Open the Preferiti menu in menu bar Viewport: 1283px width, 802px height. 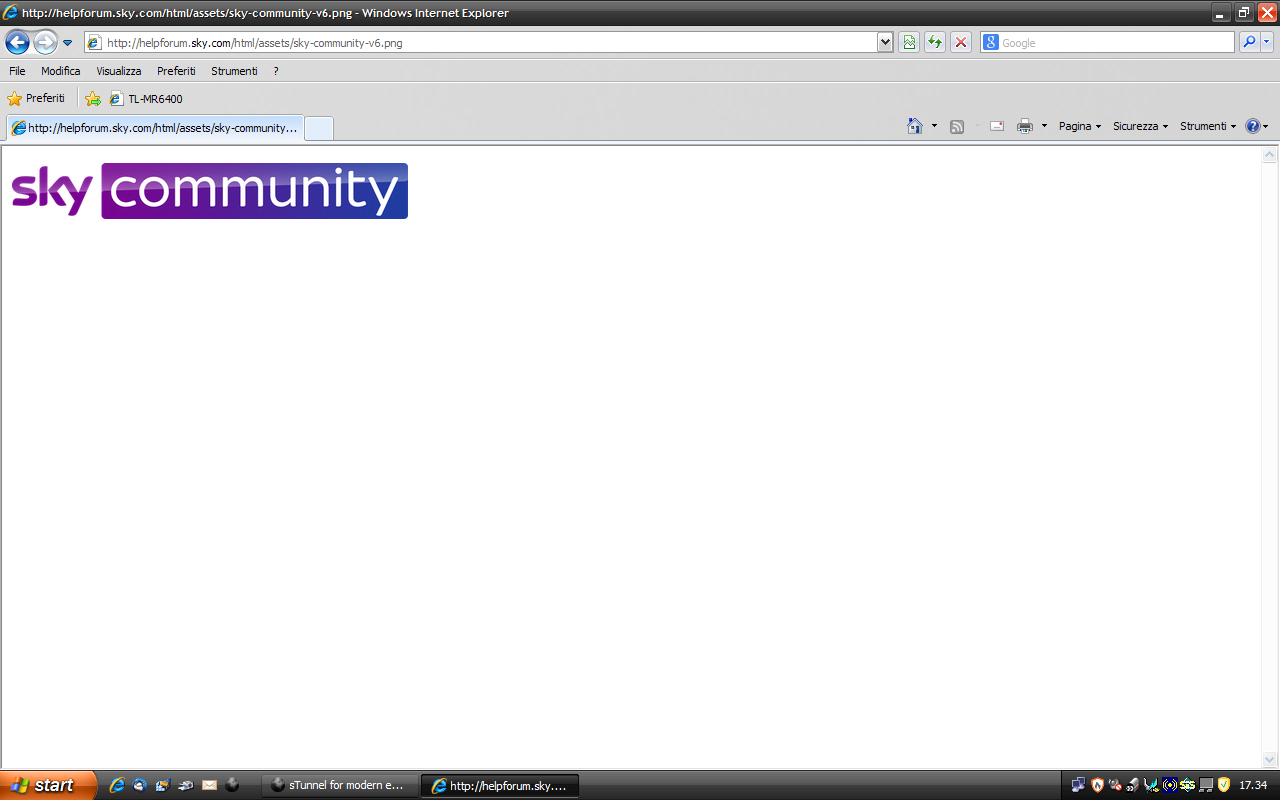[176, 71]
